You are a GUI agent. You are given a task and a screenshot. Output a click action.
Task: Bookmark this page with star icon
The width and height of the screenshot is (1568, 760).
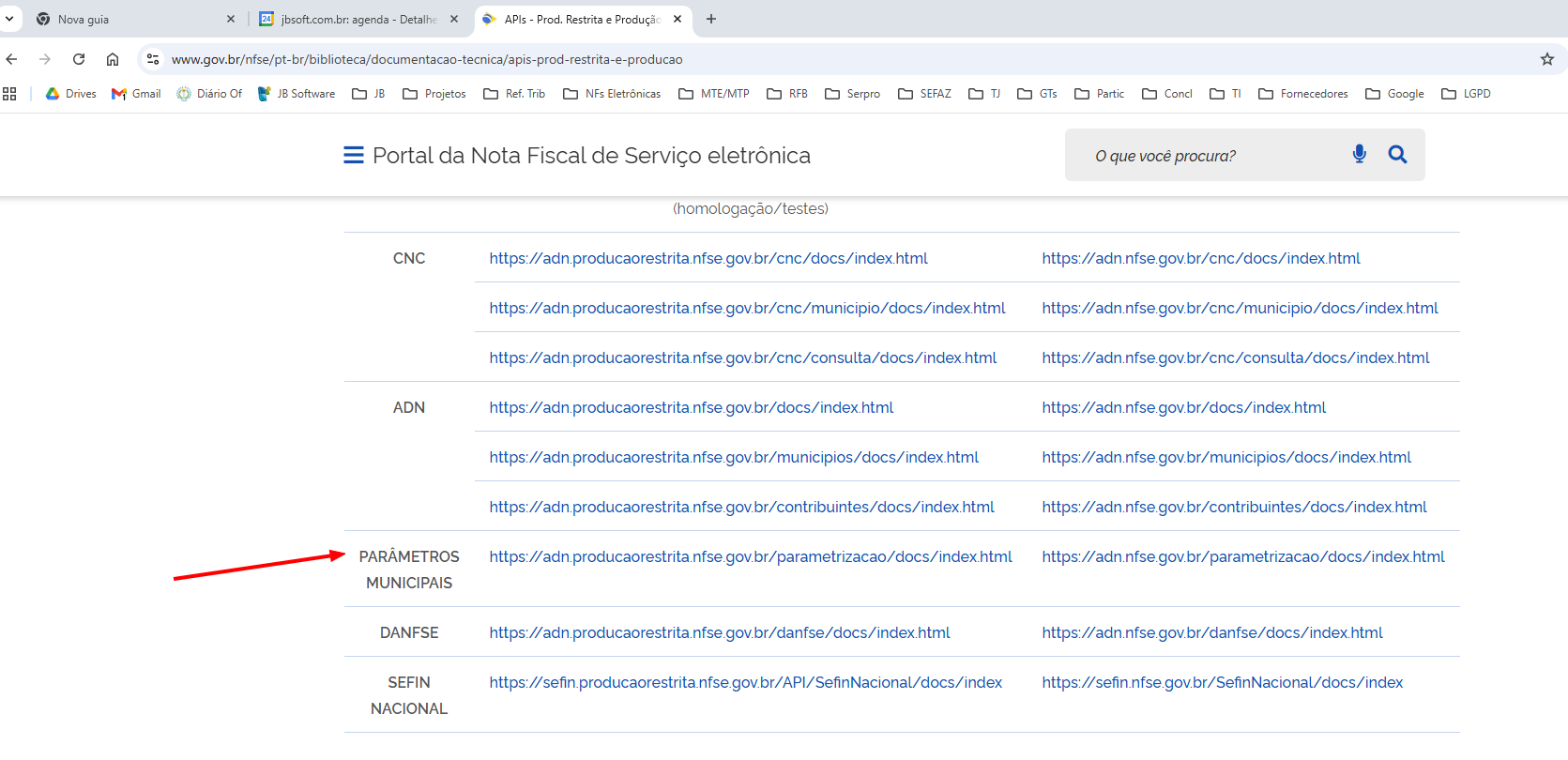(x=1546, y=59)
